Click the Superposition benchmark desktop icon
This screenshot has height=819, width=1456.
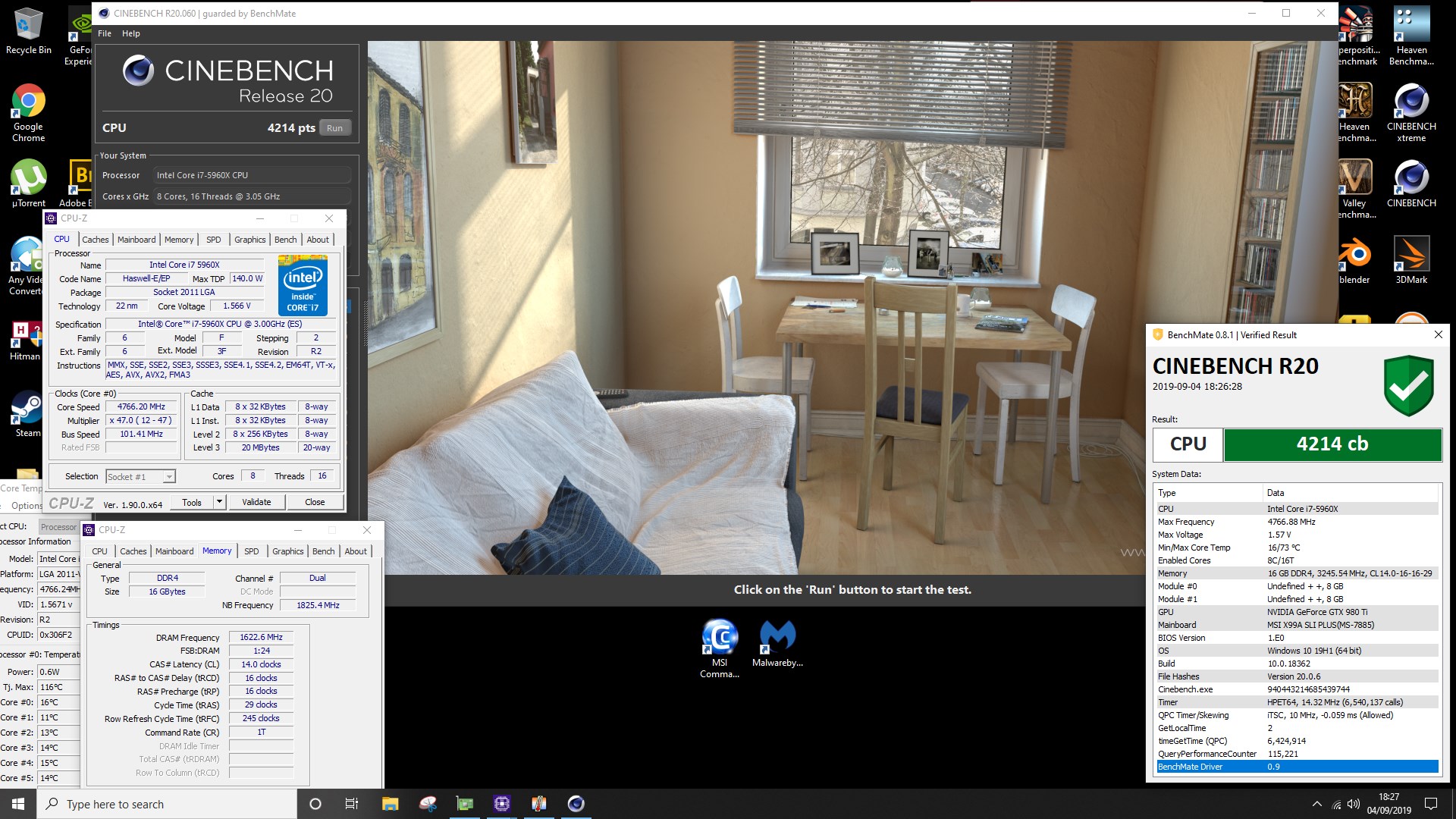[x=1357, y=35]
